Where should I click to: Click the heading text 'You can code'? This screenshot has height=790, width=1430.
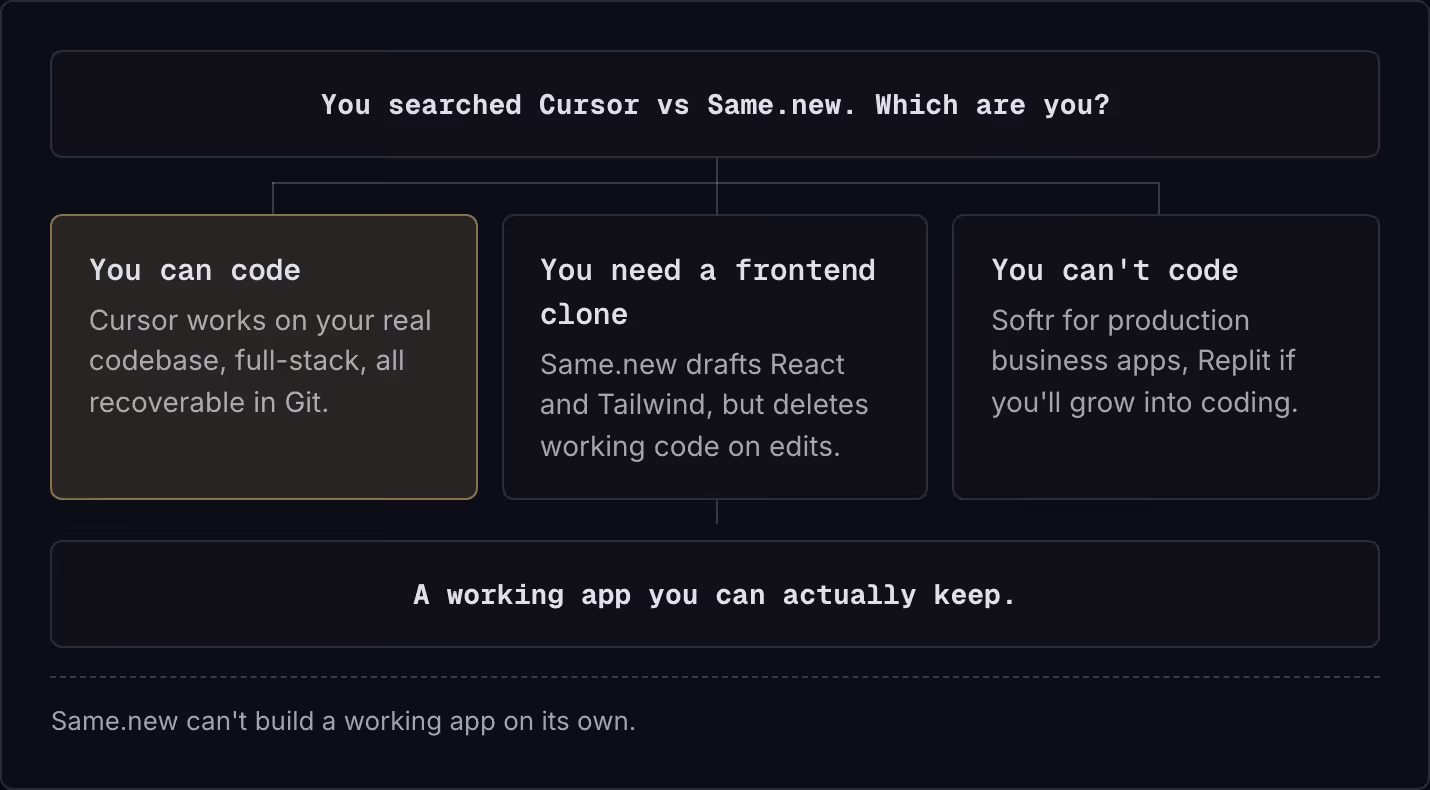click(x=195, y=270)
